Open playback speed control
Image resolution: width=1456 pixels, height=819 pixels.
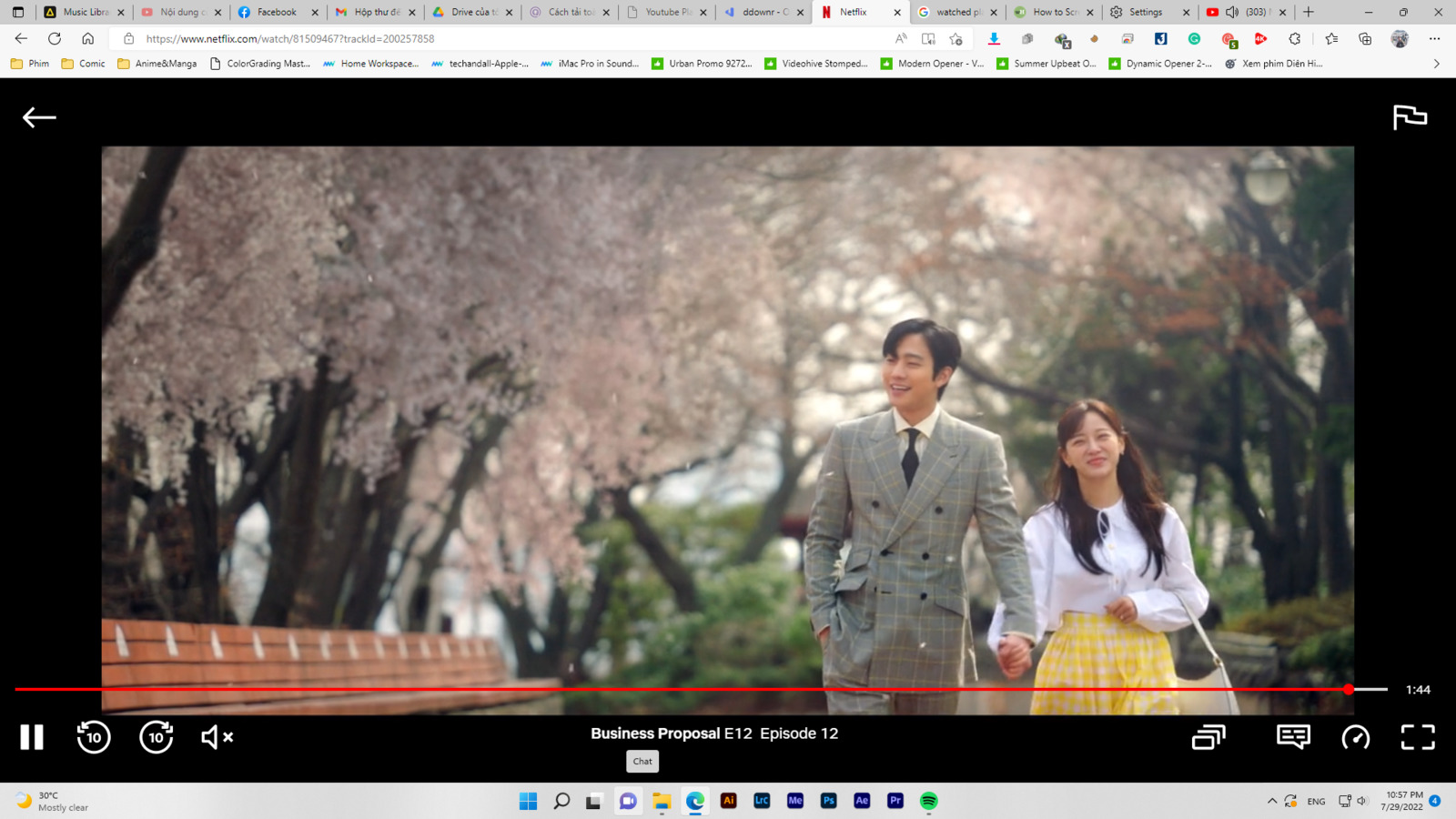[1356, 737]
